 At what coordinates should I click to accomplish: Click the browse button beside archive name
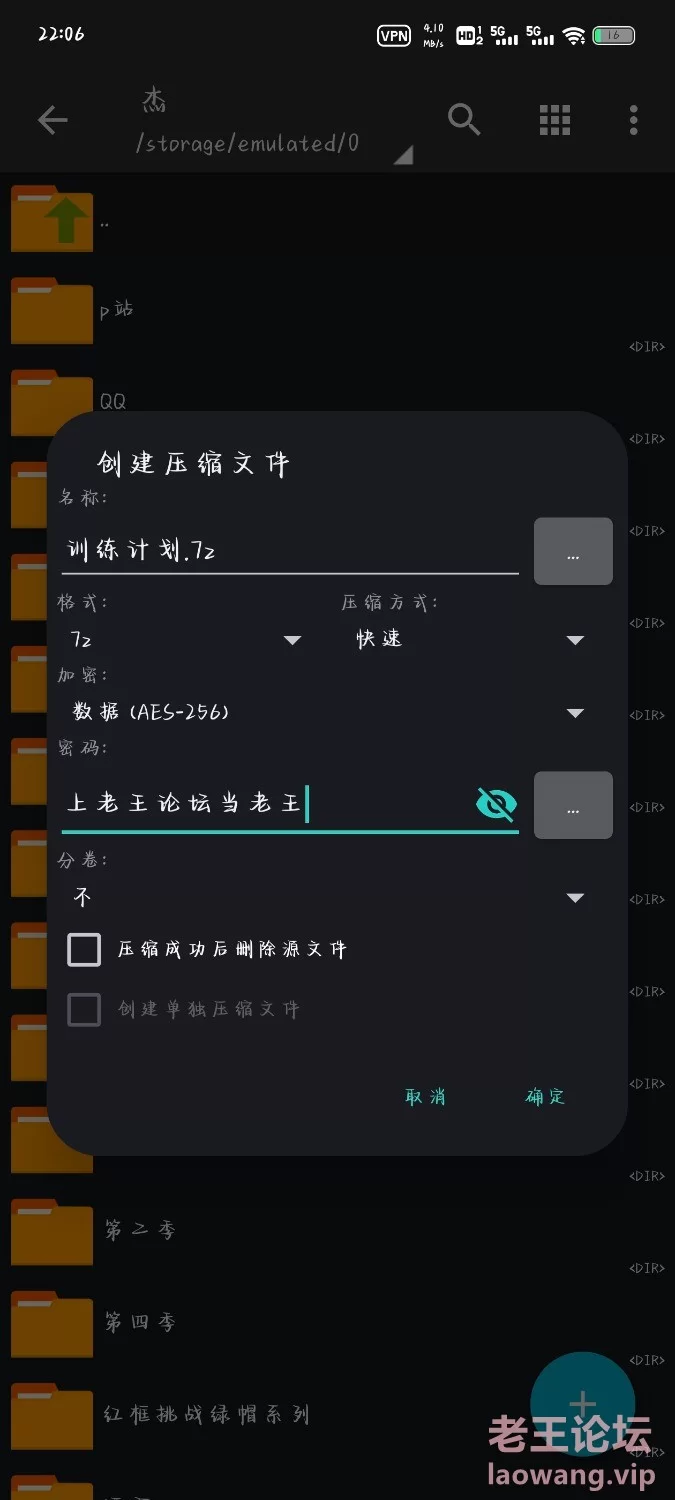[573, 551]
